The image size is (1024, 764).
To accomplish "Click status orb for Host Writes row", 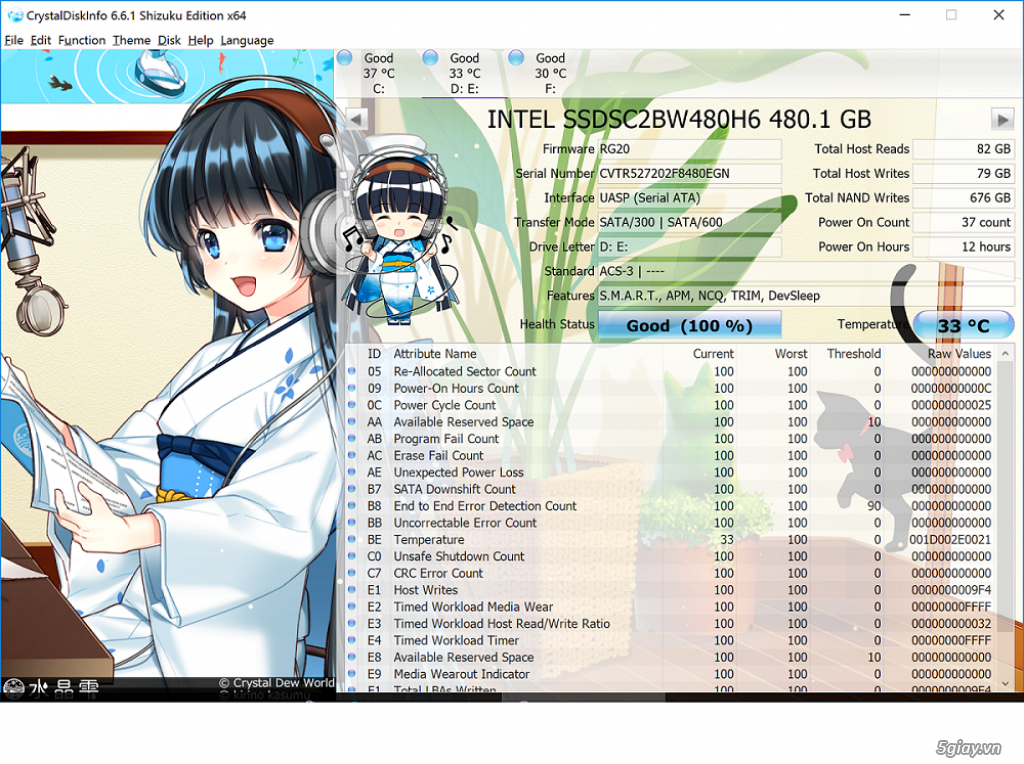I will tap(352, 590).
